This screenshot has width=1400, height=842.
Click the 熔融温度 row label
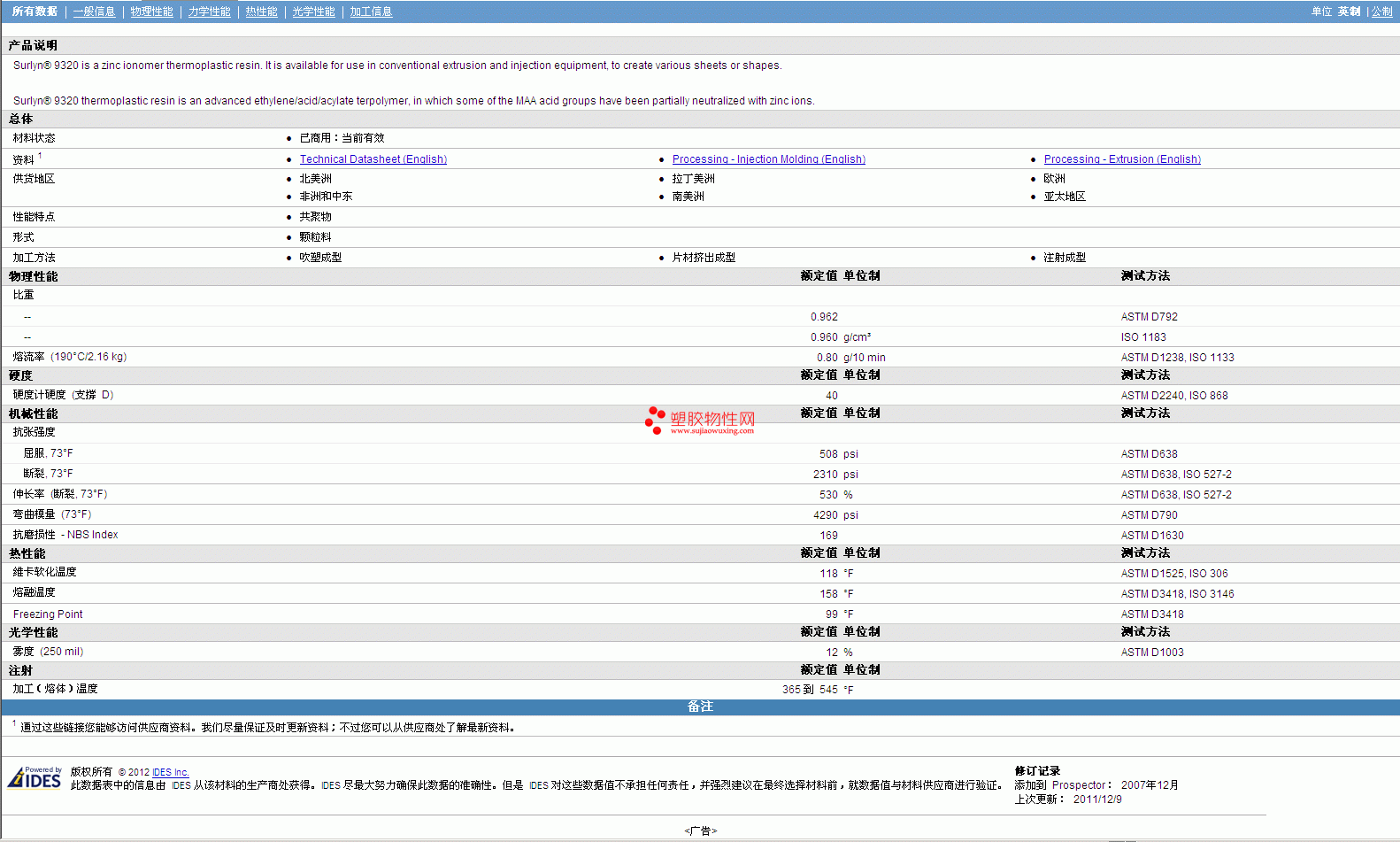pos(34,592)
